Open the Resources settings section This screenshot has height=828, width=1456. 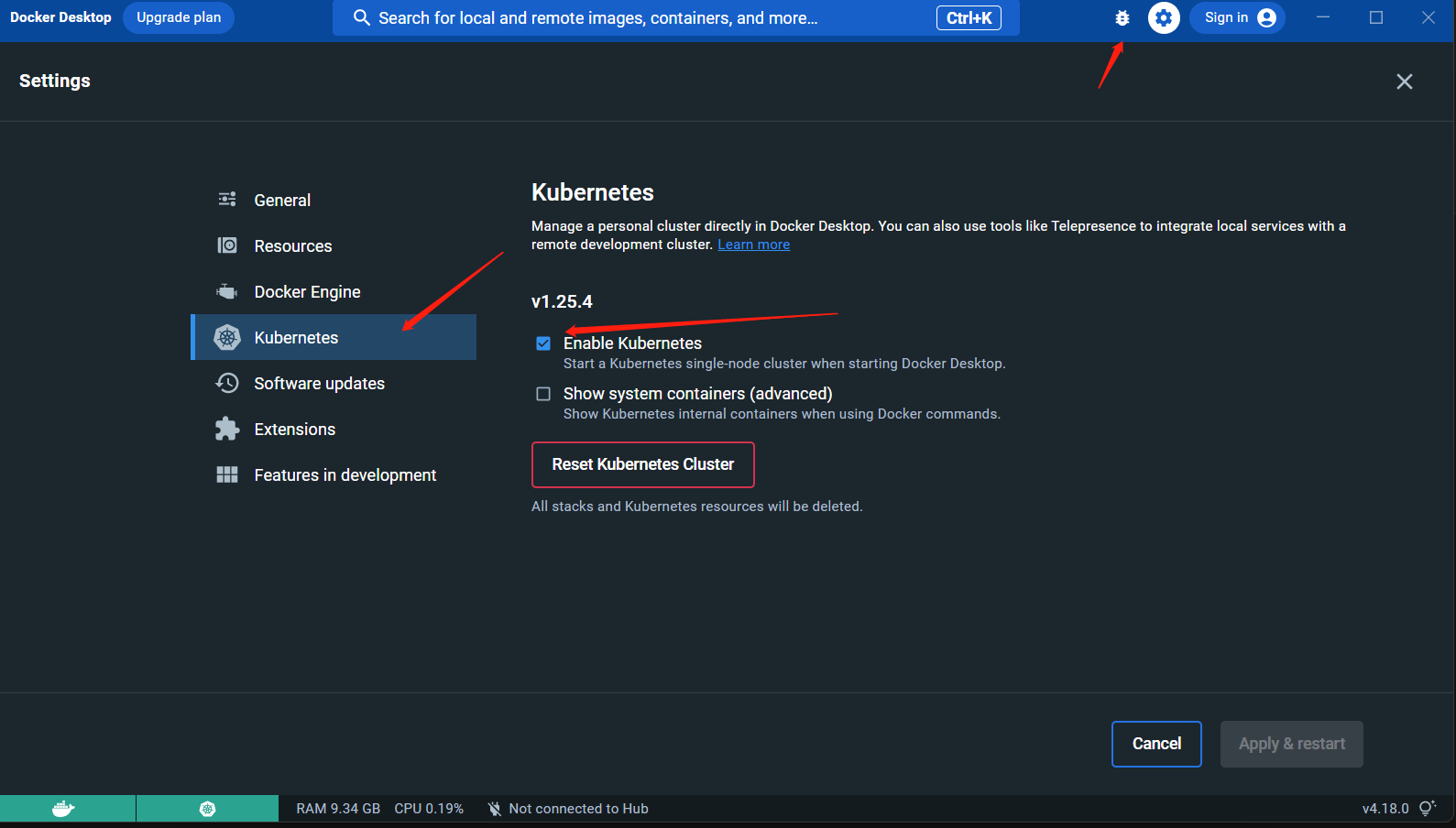tap(334, 245)
